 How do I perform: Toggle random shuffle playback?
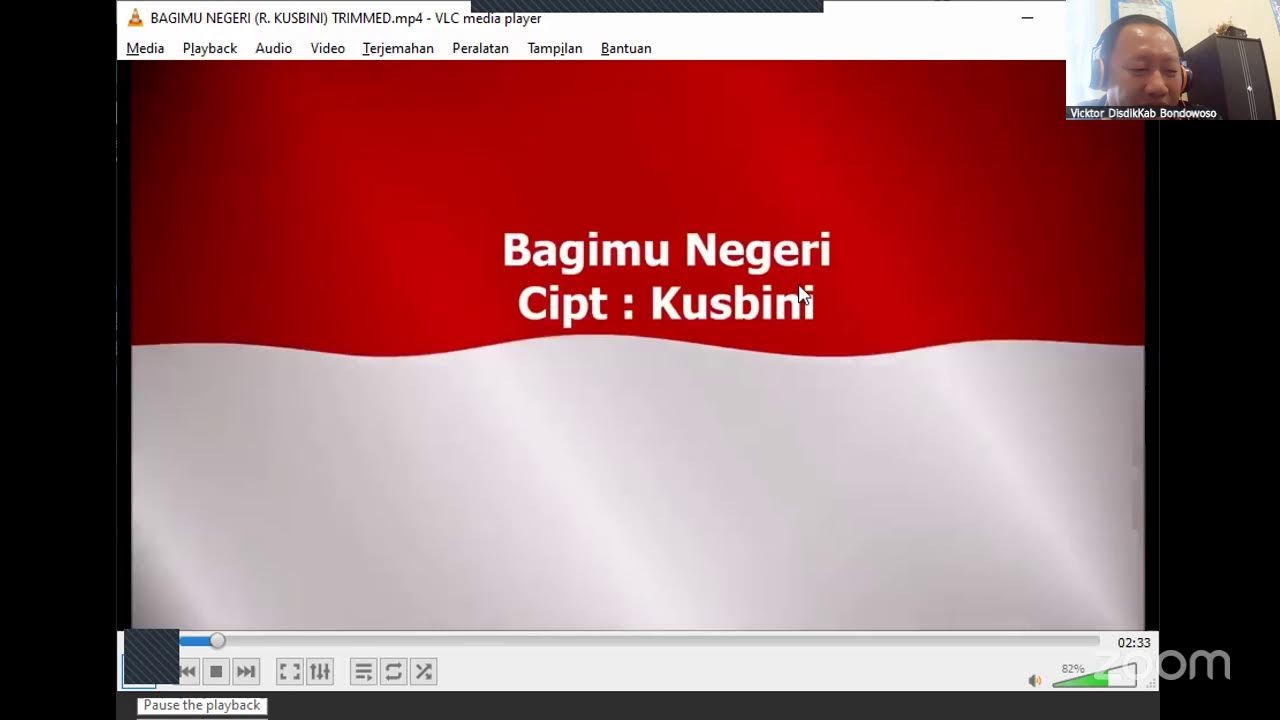click(x=424, y=672)
